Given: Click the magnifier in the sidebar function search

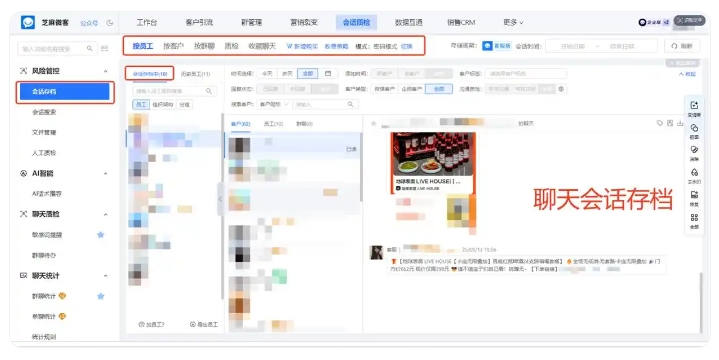Looking at the screenshot, I should (89, 48).
